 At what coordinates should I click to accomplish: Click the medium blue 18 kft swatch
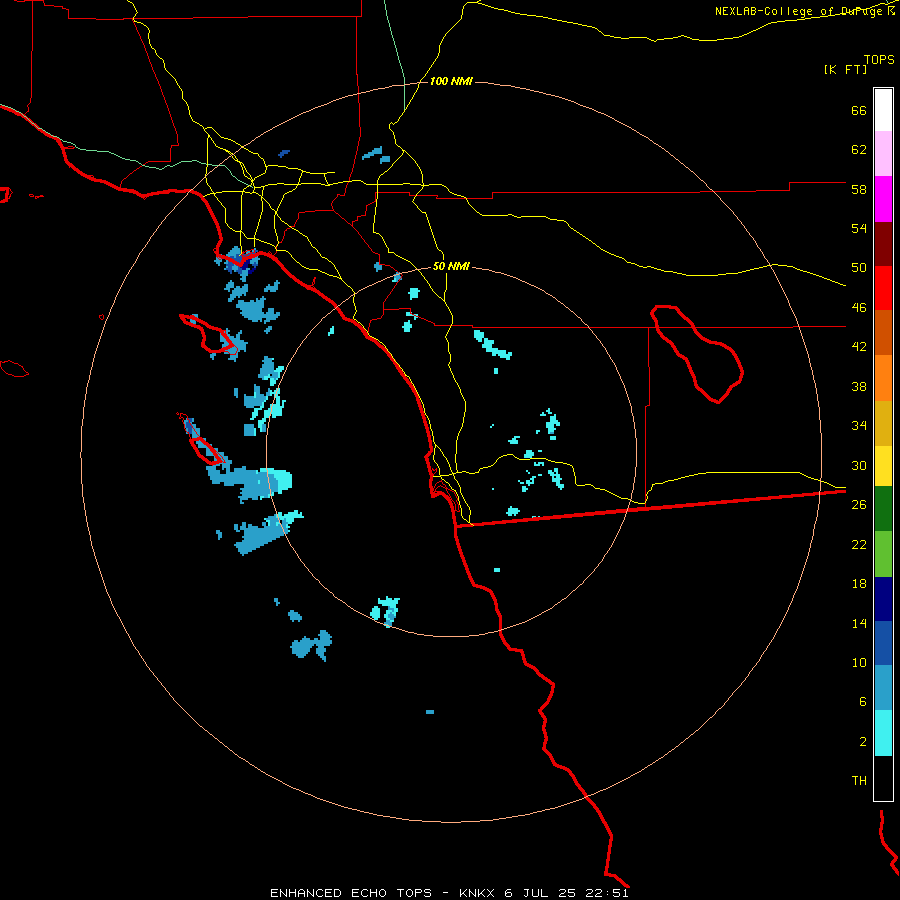(883, 643)
